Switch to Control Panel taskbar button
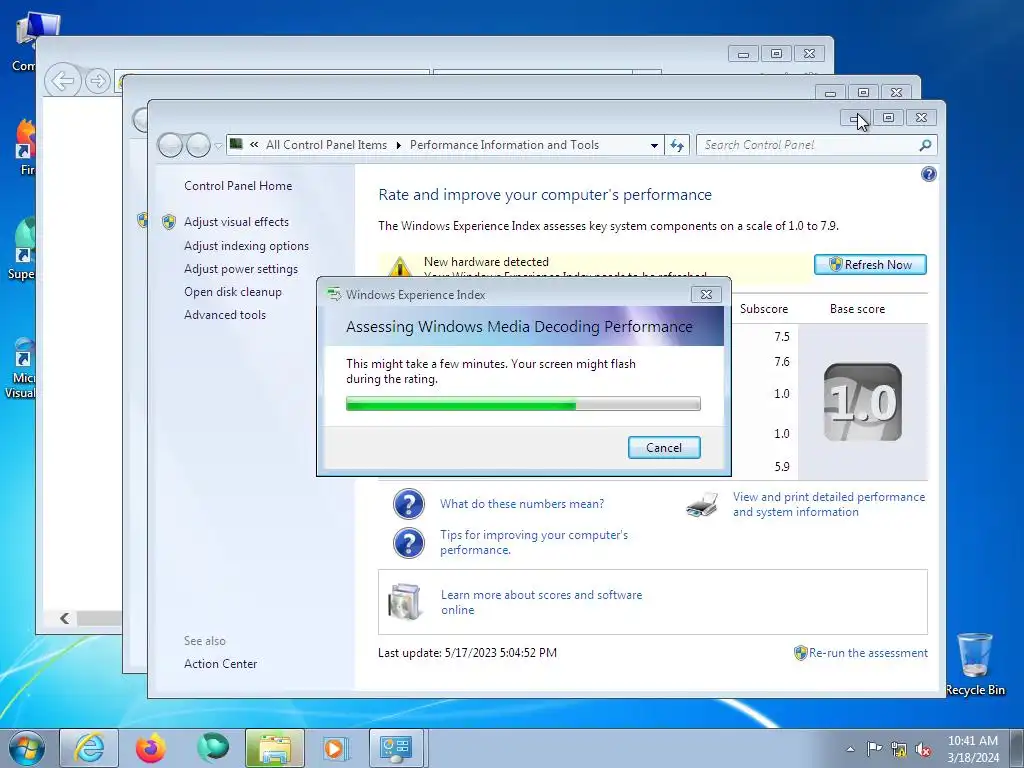 396,748
